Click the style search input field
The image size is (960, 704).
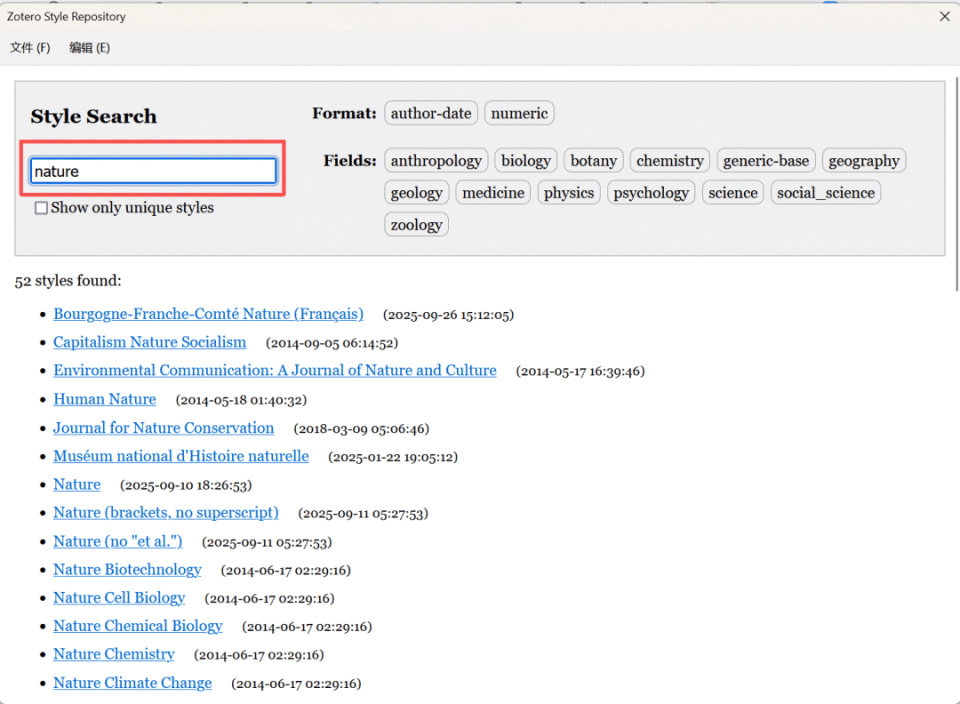153,171
